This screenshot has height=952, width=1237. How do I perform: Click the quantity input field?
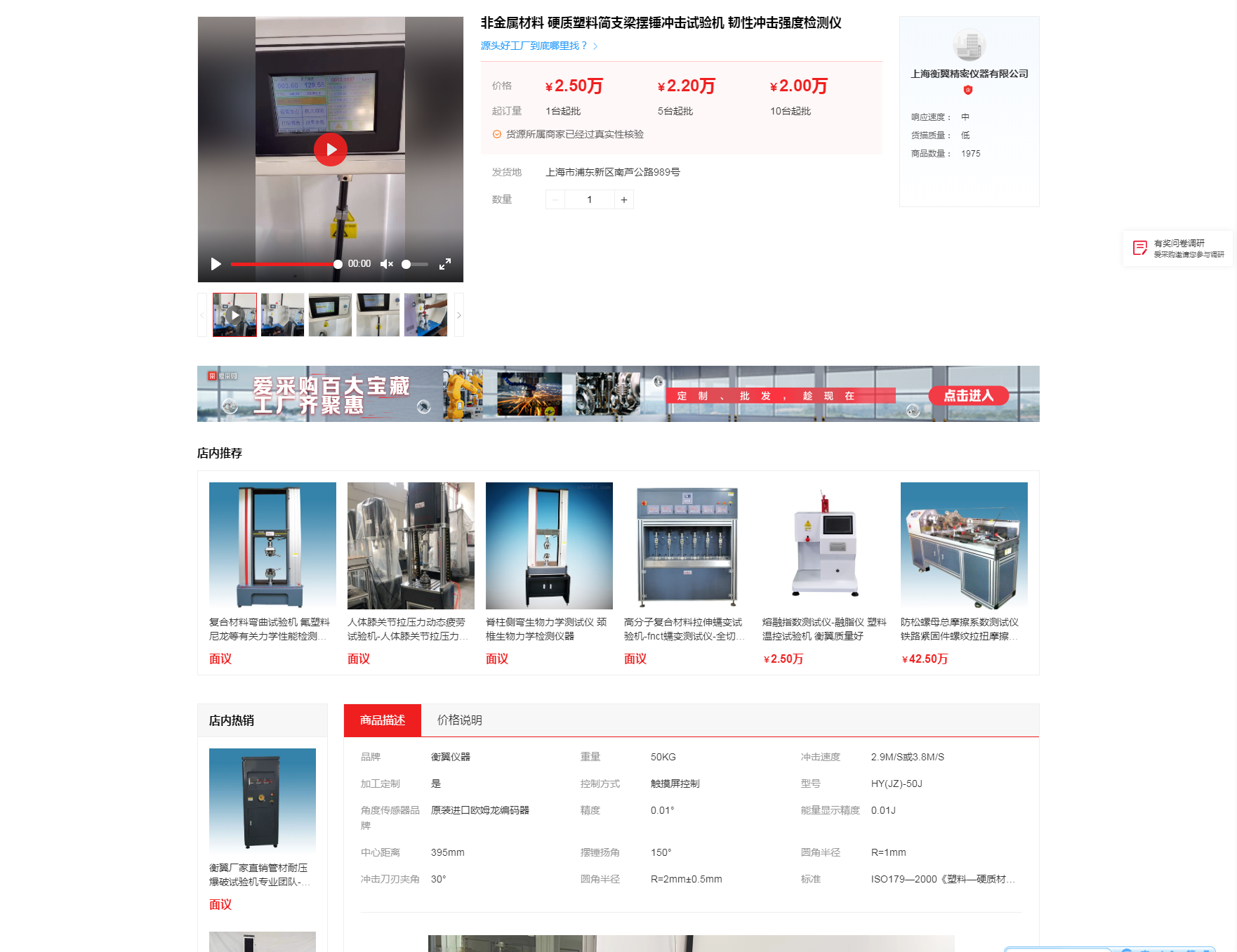[x=590, y=200]
